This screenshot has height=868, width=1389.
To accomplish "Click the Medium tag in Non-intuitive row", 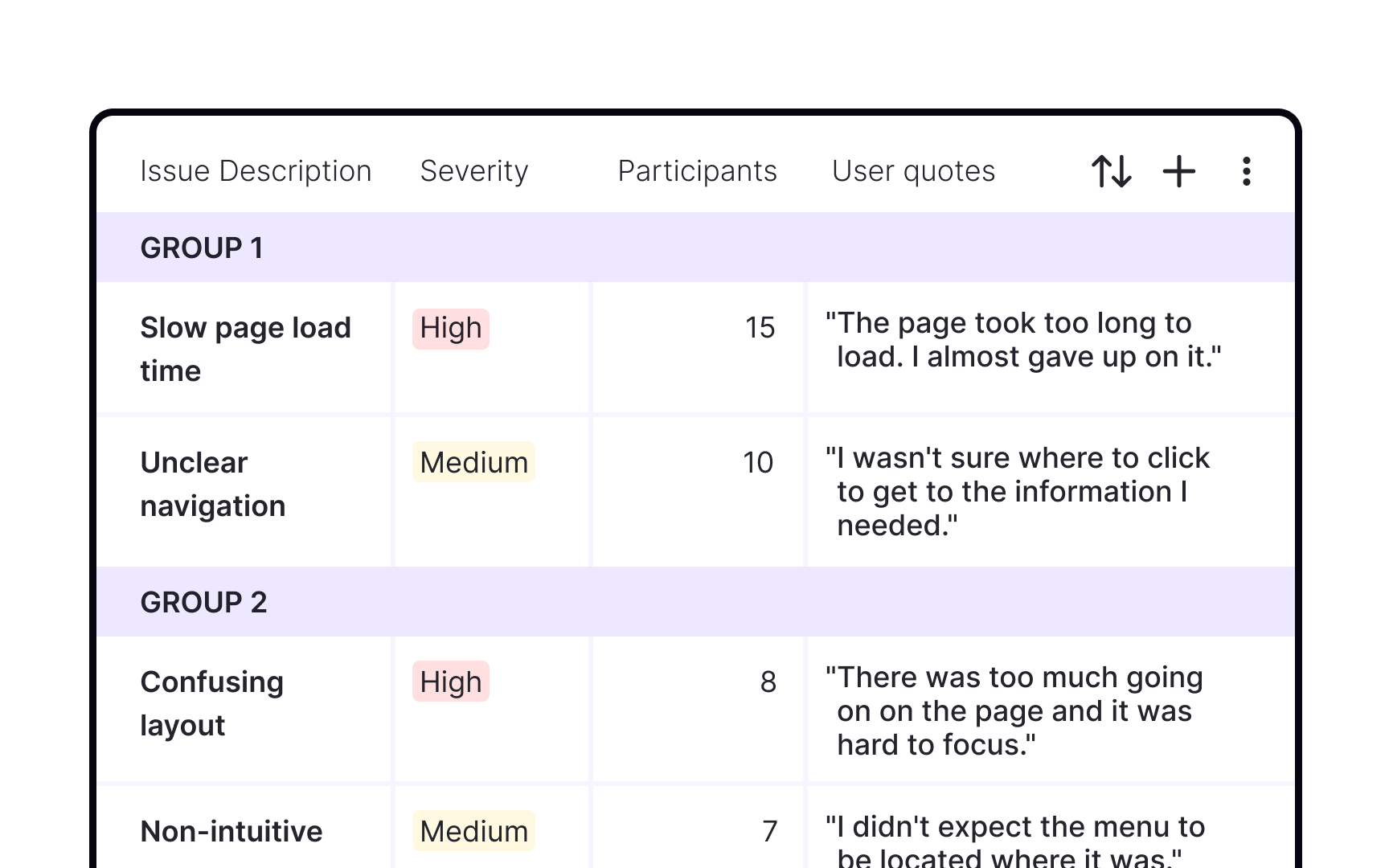I will coord(473,831).
